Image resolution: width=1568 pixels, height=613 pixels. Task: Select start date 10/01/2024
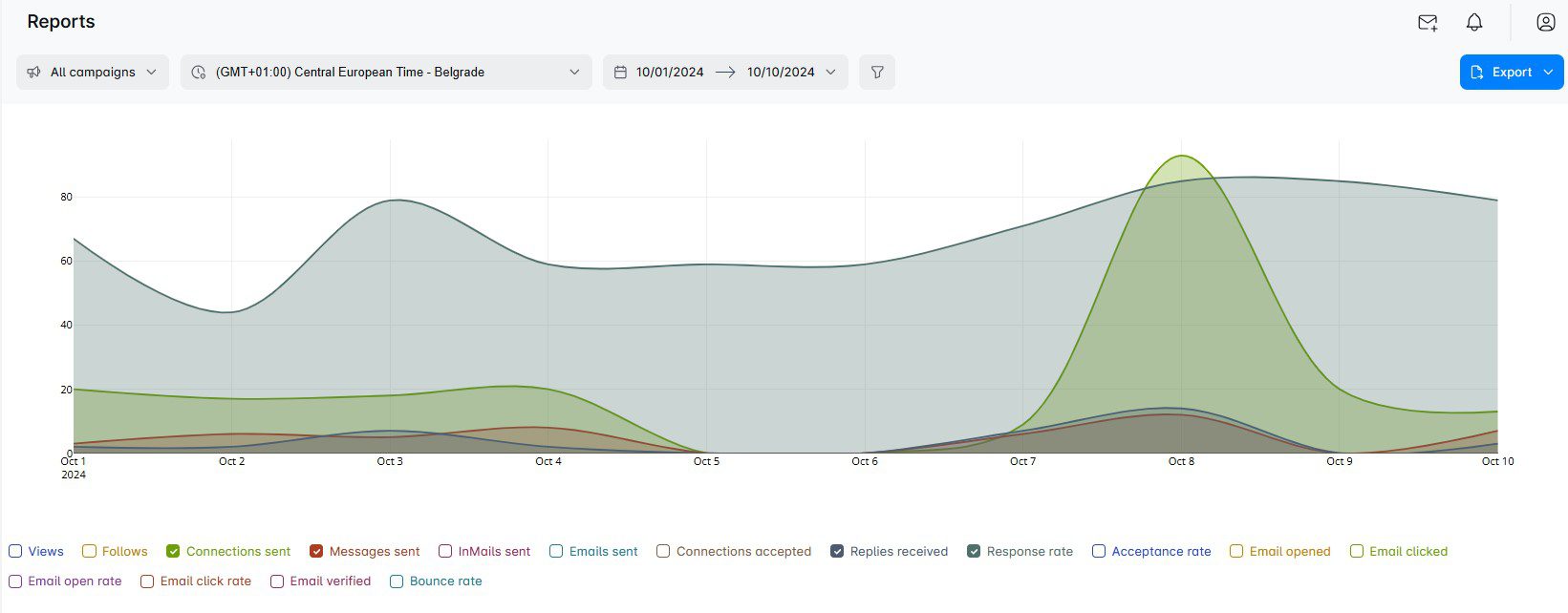(670, 72)
